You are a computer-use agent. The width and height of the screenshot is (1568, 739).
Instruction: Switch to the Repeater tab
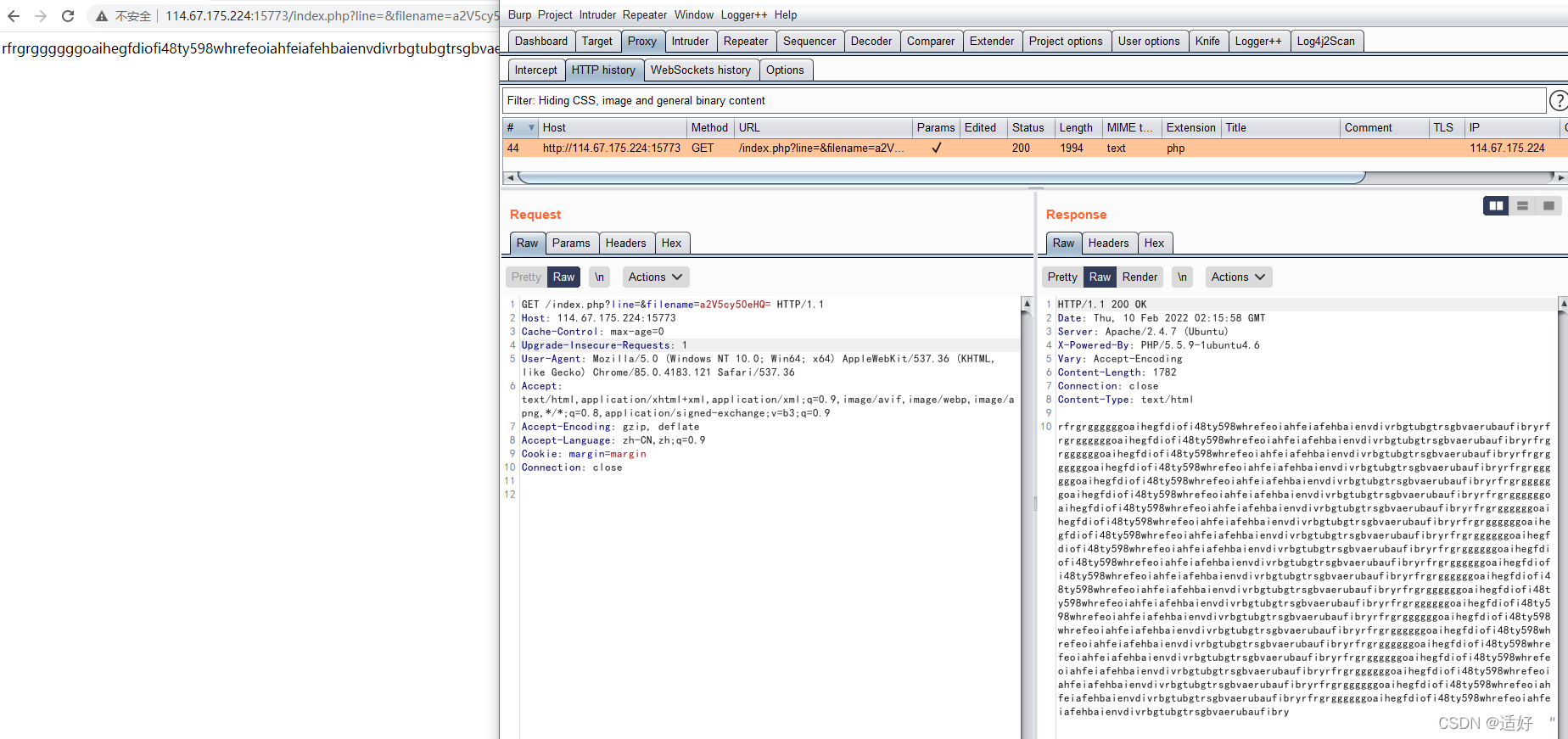pos(746,41)
